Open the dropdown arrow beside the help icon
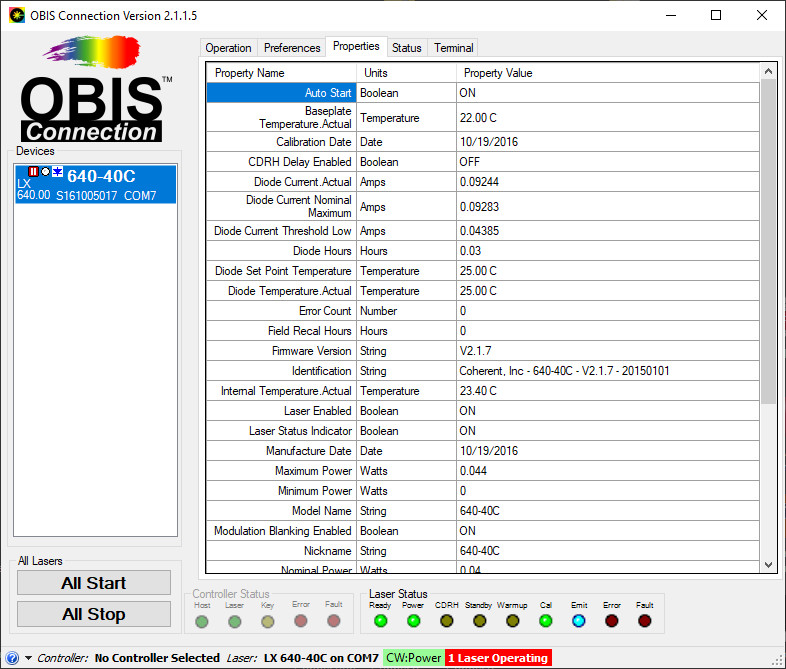Screen dimensions: 786x669 [x=28, y=658]
